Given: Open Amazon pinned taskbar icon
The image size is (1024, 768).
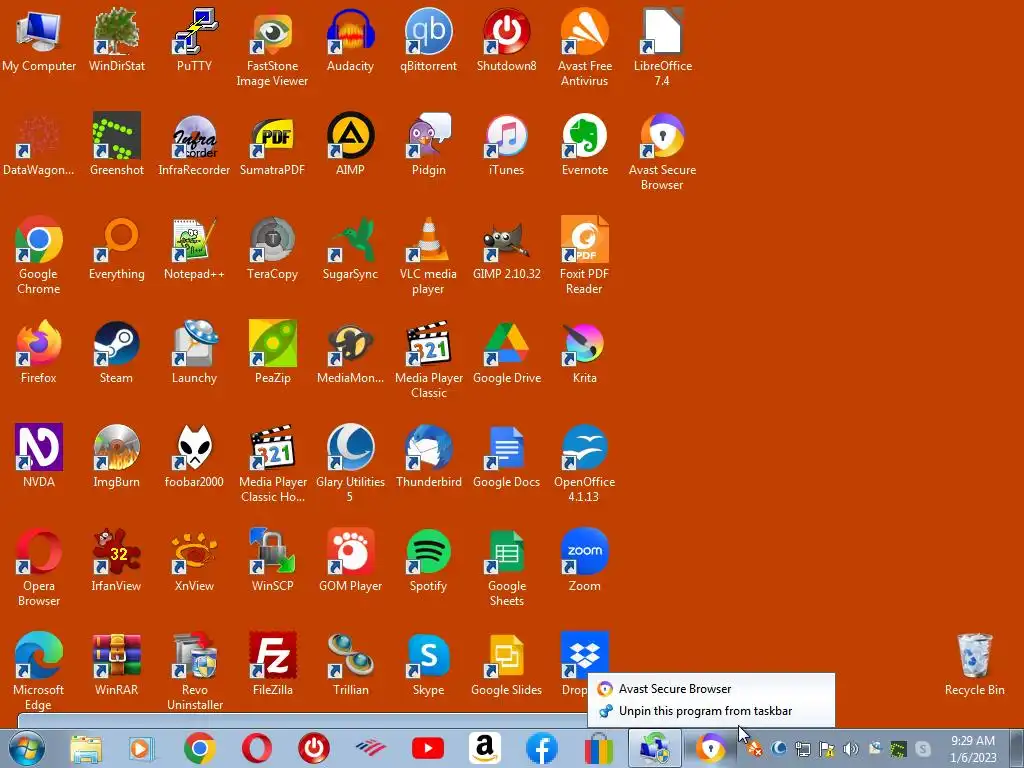Looking at the screenshot, I should 485,748.
